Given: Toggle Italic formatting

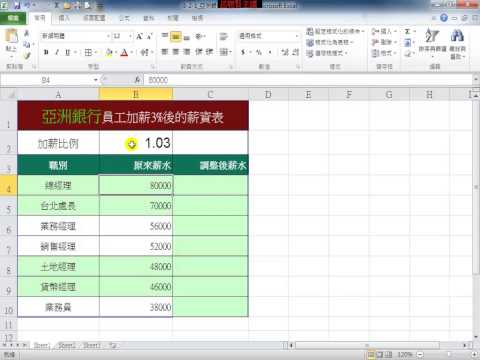Looking at the screenshot, I should pos(57,52).
